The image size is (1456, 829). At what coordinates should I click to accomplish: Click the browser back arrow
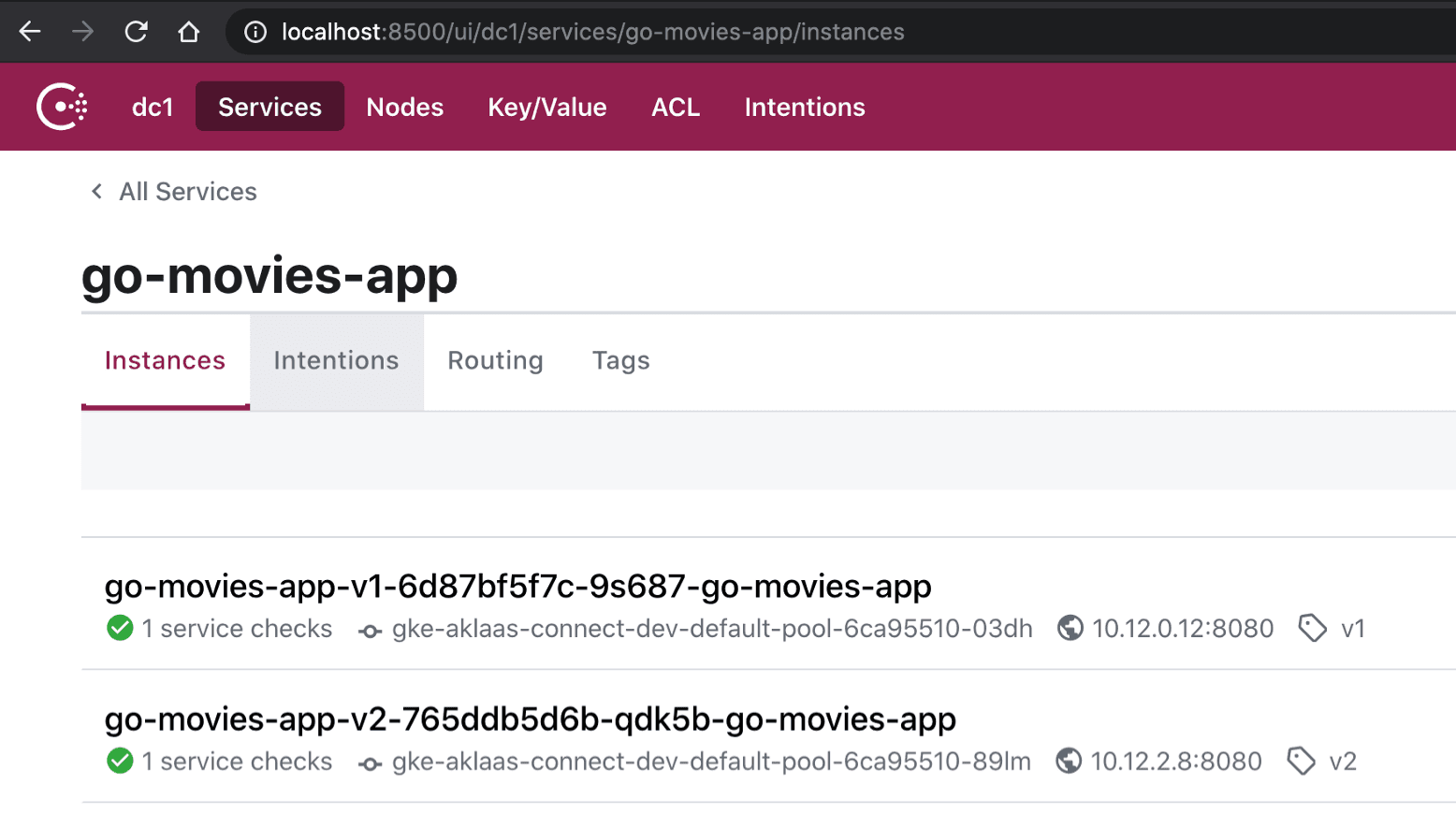(30, 32)
